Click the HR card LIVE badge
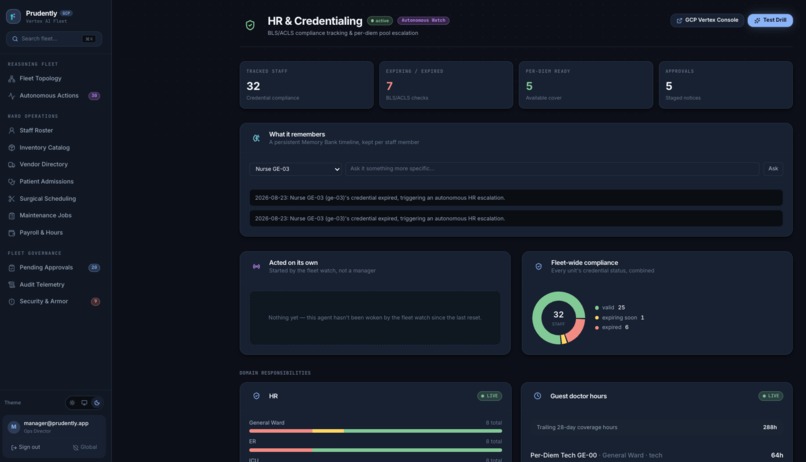This screenshot has height=462, width=806. pos(489,396)
